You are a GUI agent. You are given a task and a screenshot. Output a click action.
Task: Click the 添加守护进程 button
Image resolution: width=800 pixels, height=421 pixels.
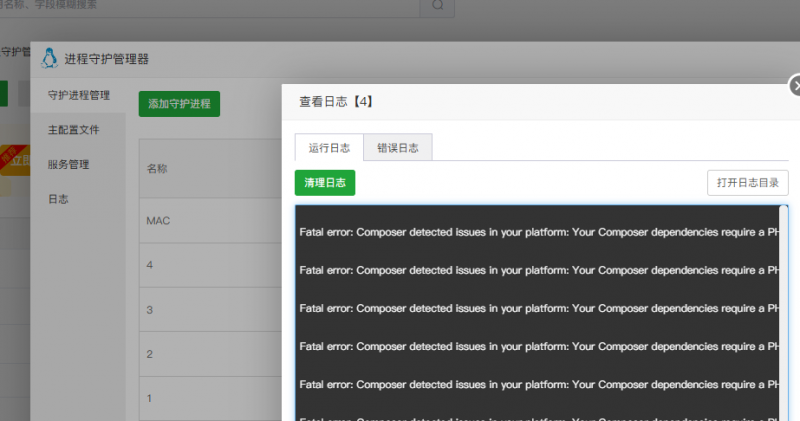click(179, 103)
